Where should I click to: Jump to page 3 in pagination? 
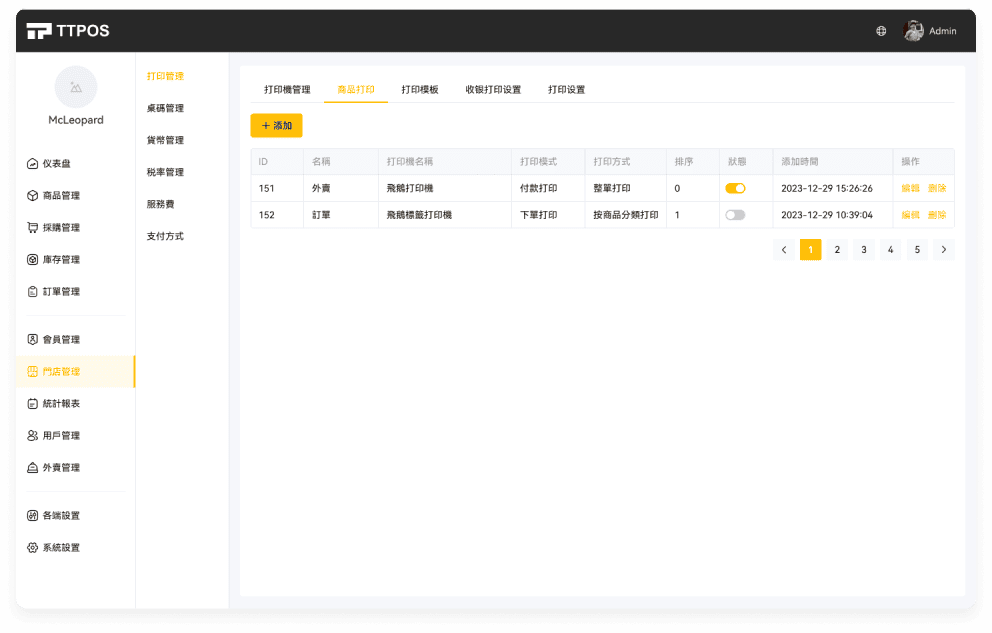tap(864, 250)
